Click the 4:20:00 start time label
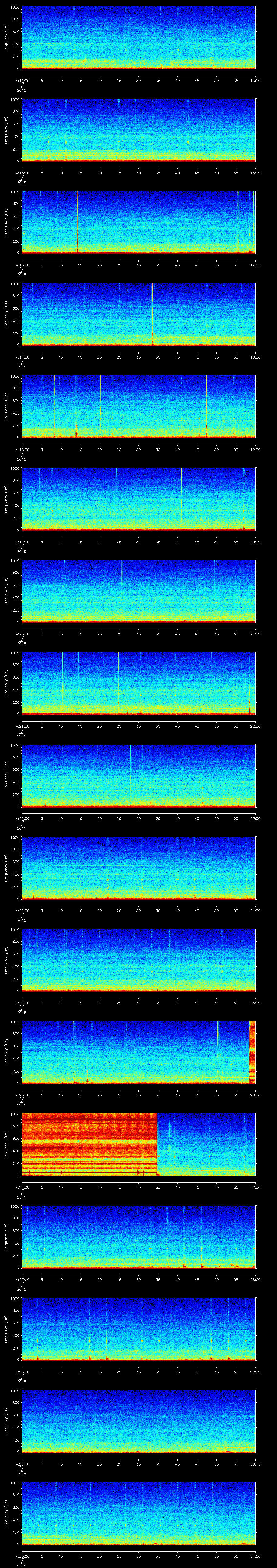Image resolution: width=277 pixels, height=1568 pixels. click(x=22, y=634)
